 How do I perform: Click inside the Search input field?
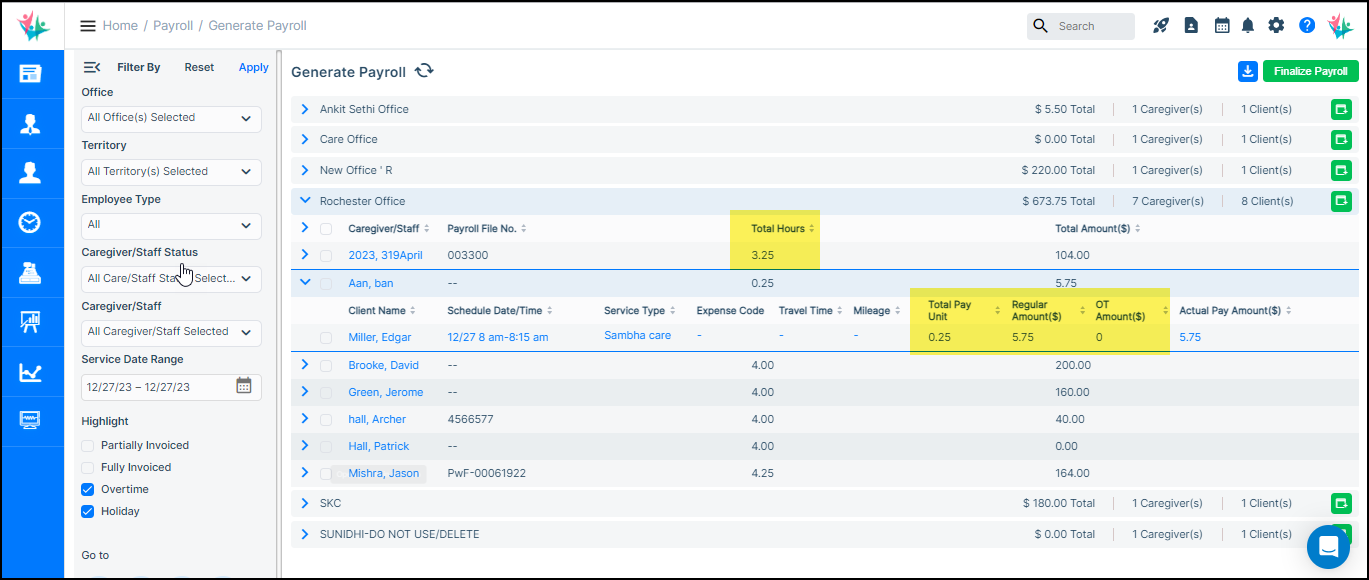[1088, 25]
